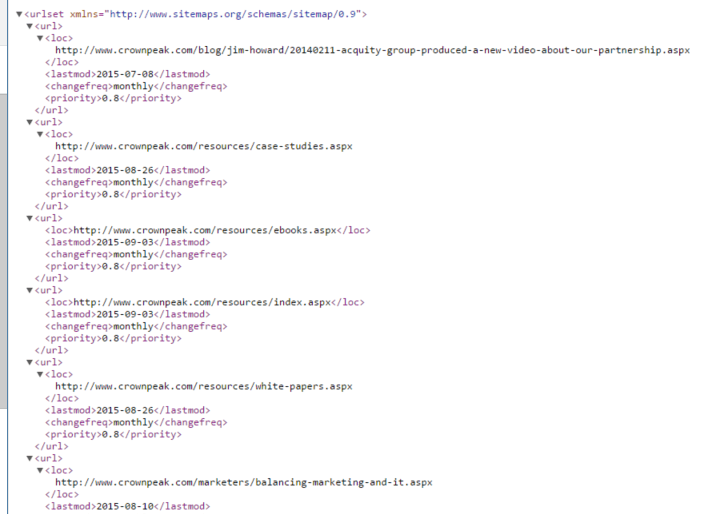Collapse the url node containing ebooks.aspx
This screenshot has width=717, height=514.
click(29, 218)
